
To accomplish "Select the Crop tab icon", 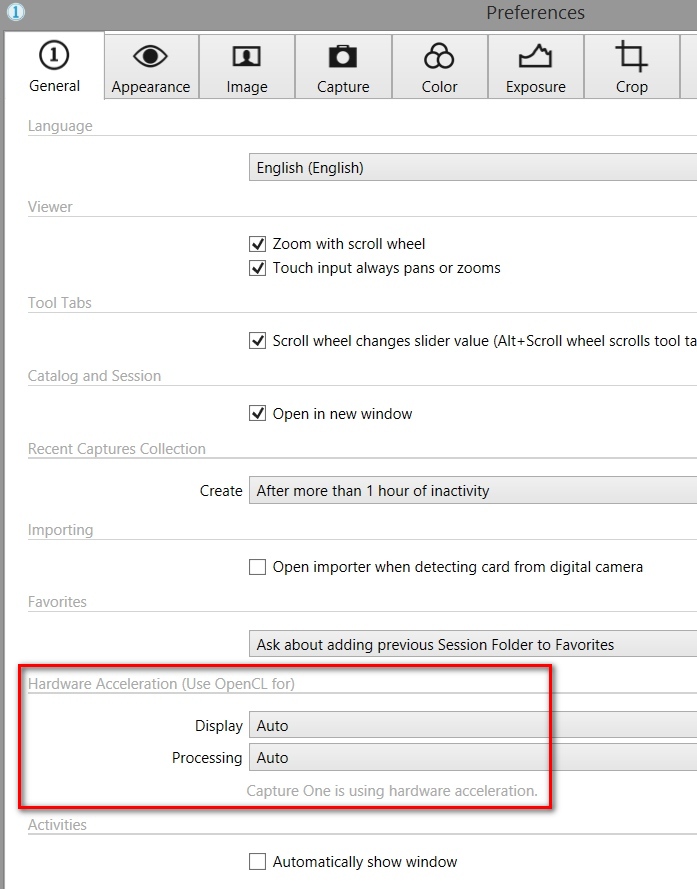I will (631, 56).
